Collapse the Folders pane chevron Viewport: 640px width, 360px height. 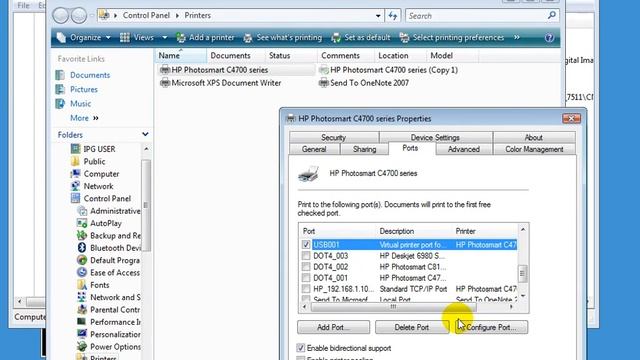pos(145,134)
